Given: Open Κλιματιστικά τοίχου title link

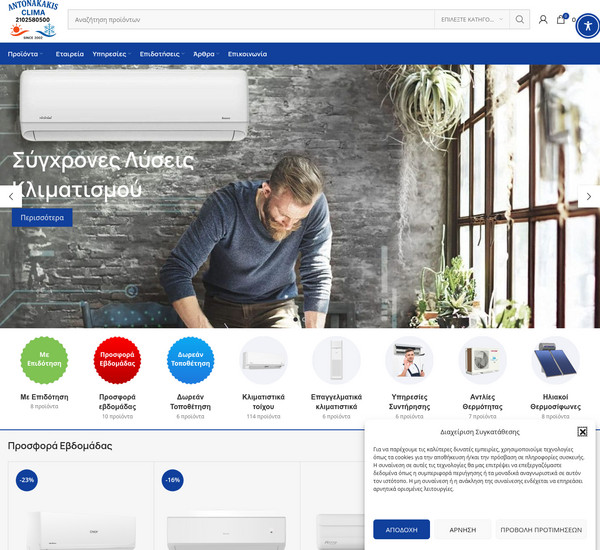Looking at the screenshot, I should (263, 401).
